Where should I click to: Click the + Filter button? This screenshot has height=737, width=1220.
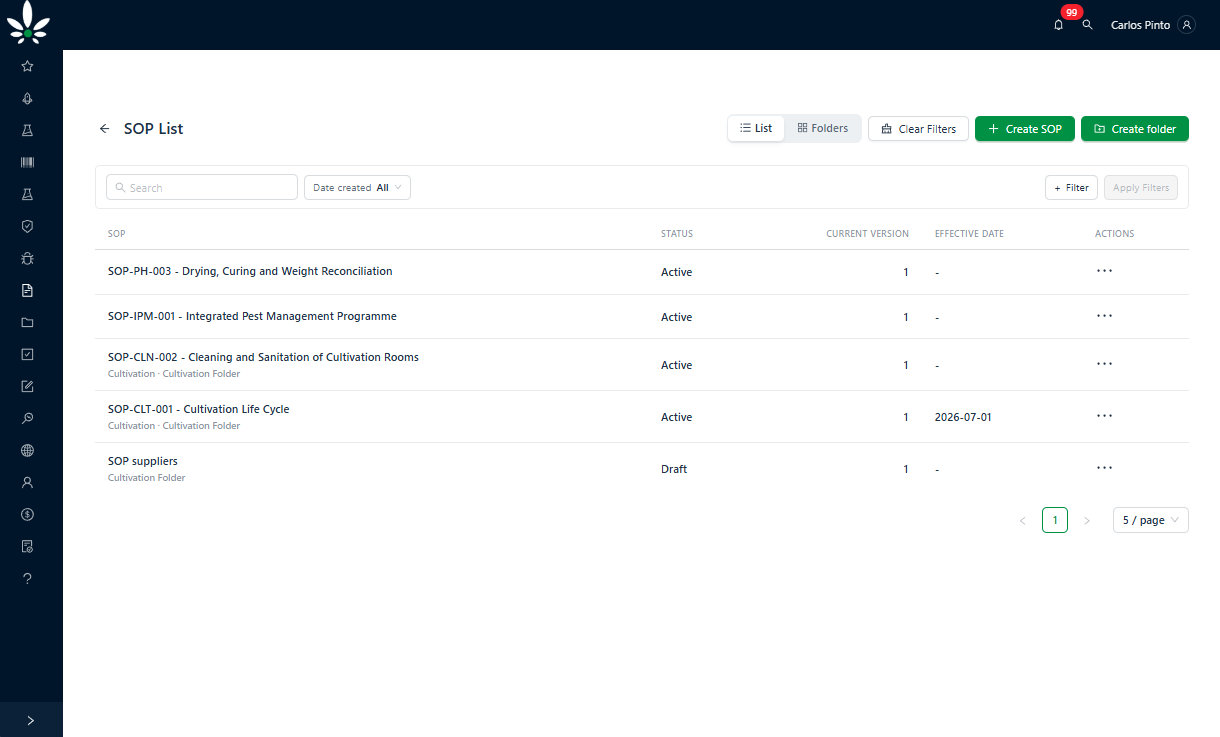[x=1072, y=188]
